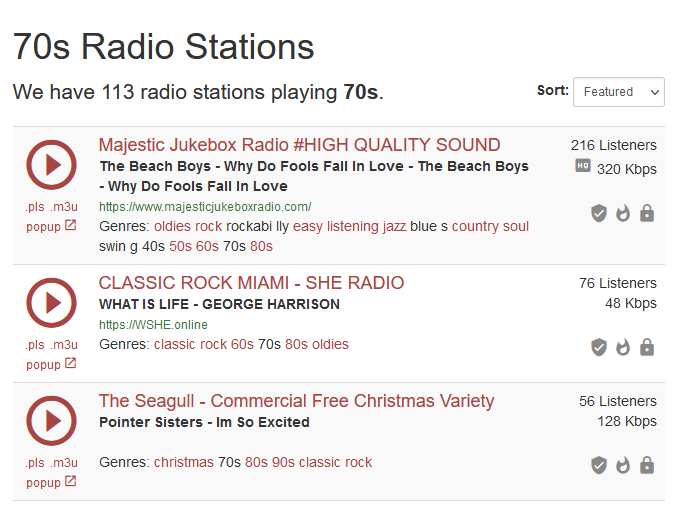
Task: Play Majestic Jukebox Radio station
Action: (x=52, y=166)
